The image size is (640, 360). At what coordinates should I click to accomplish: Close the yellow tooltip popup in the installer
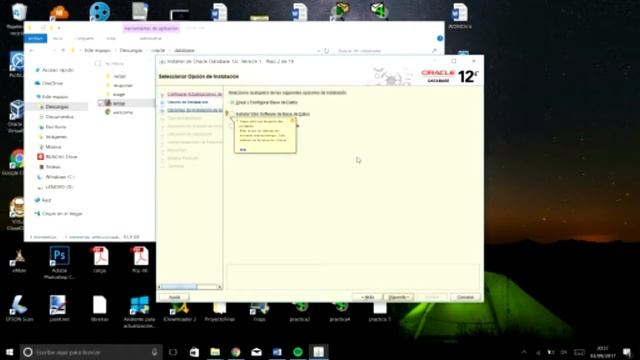tap(292, 120)
